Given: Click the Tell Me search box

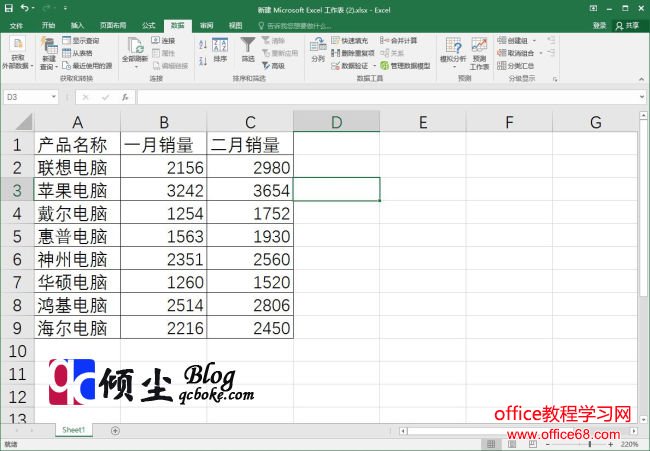Looking at the screenshot, I should point(295,26).
